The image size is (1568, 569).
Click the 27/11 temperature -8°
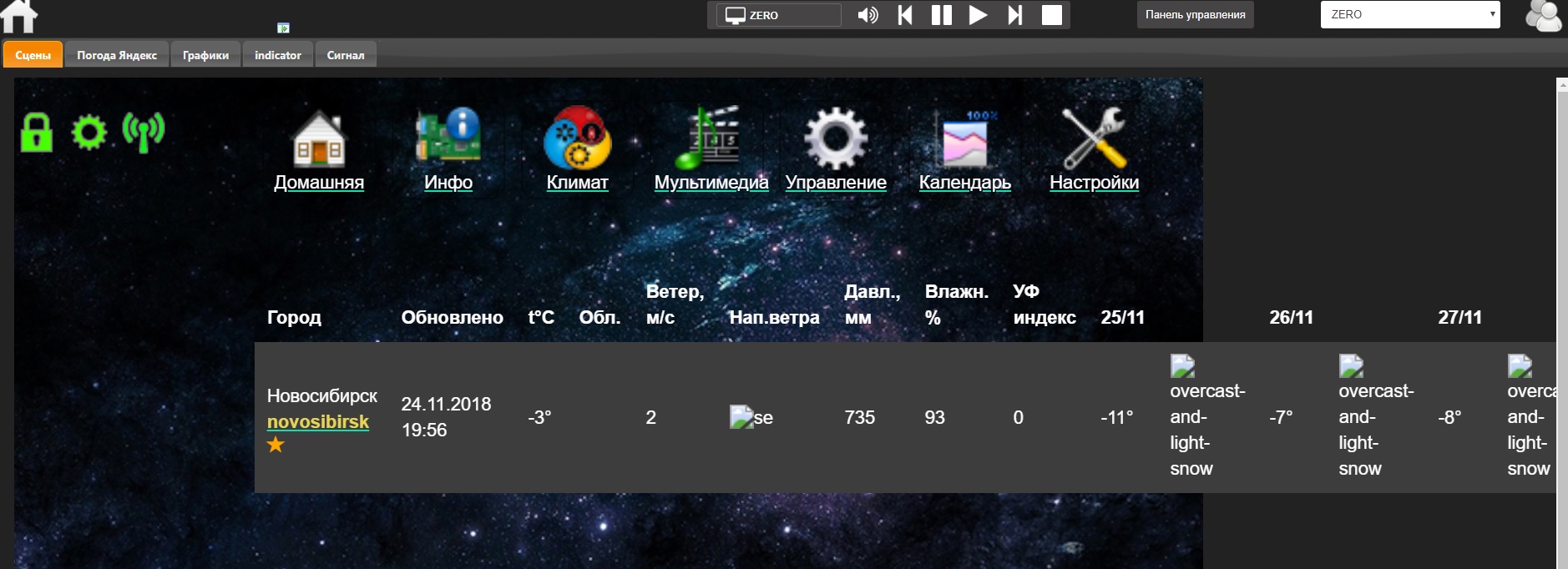click(x=1449, y=417)
